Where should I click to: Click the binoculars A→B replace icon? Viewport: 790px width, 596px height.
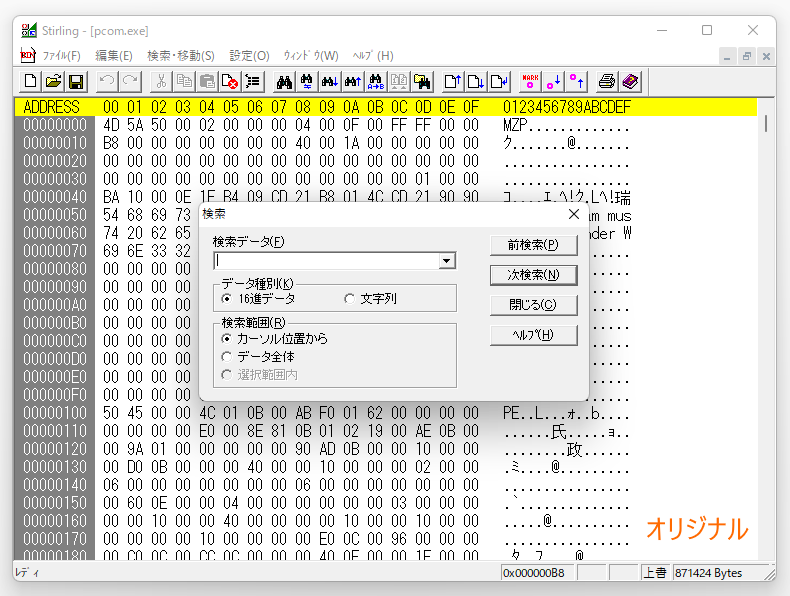376,82
